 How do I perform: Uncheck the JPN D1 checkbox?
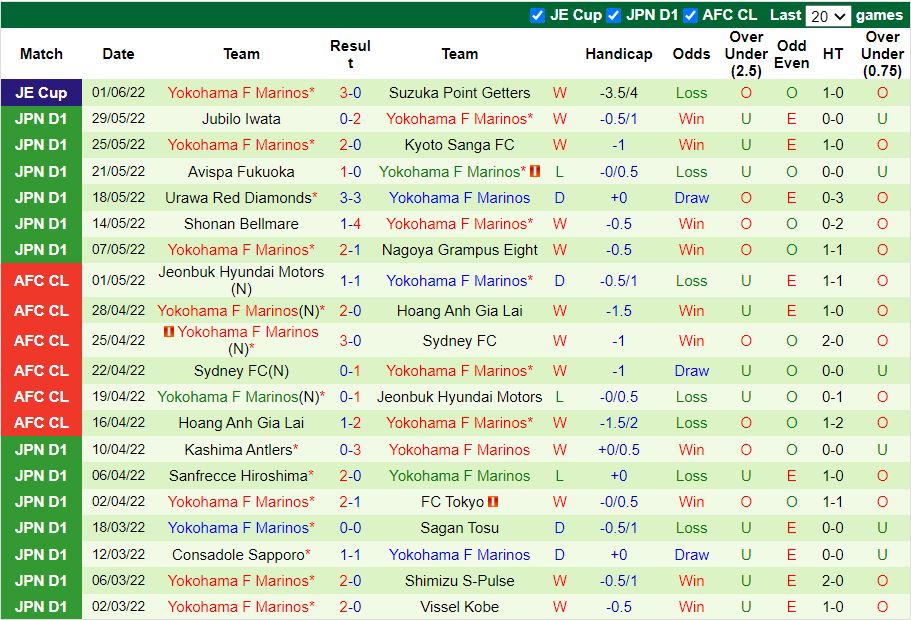(x=614, y=16)
